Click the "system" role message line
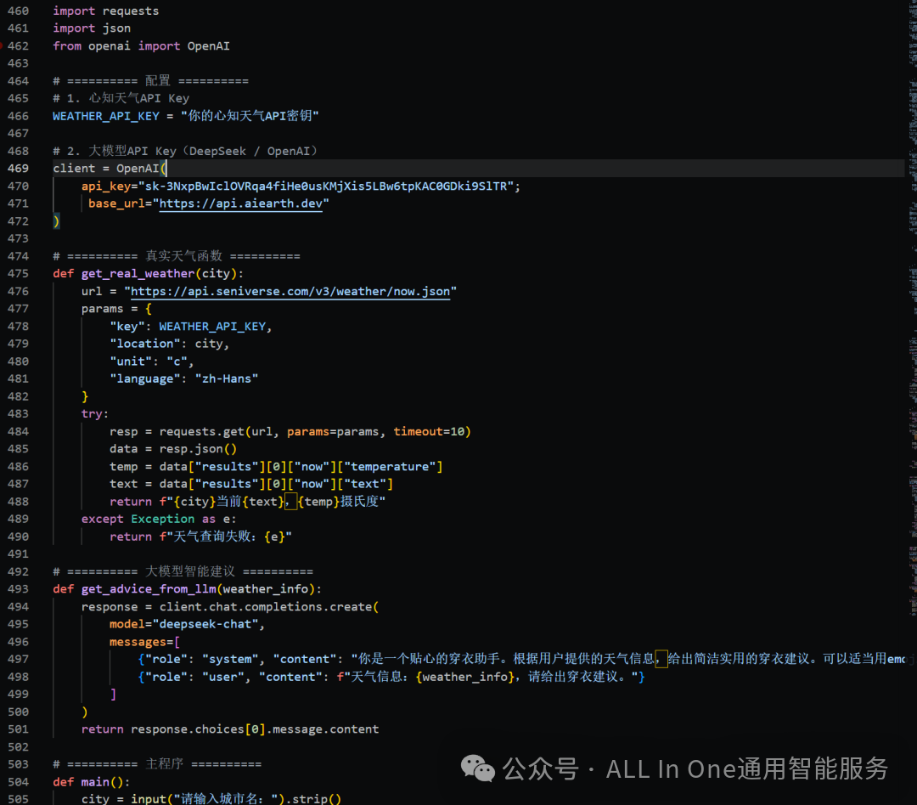This screenshot has width=917, height=805. (x=522, y=659)
